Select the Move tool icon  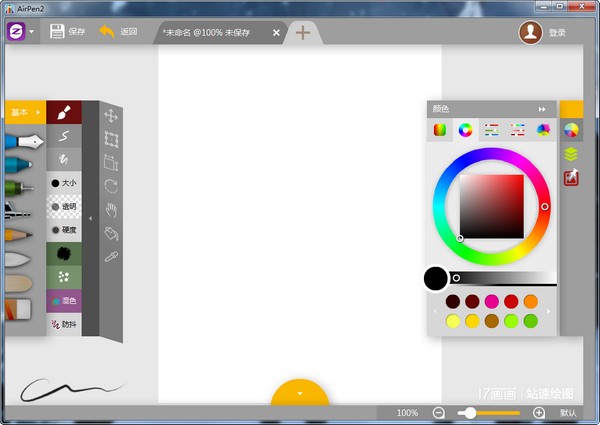coord(111,116)
